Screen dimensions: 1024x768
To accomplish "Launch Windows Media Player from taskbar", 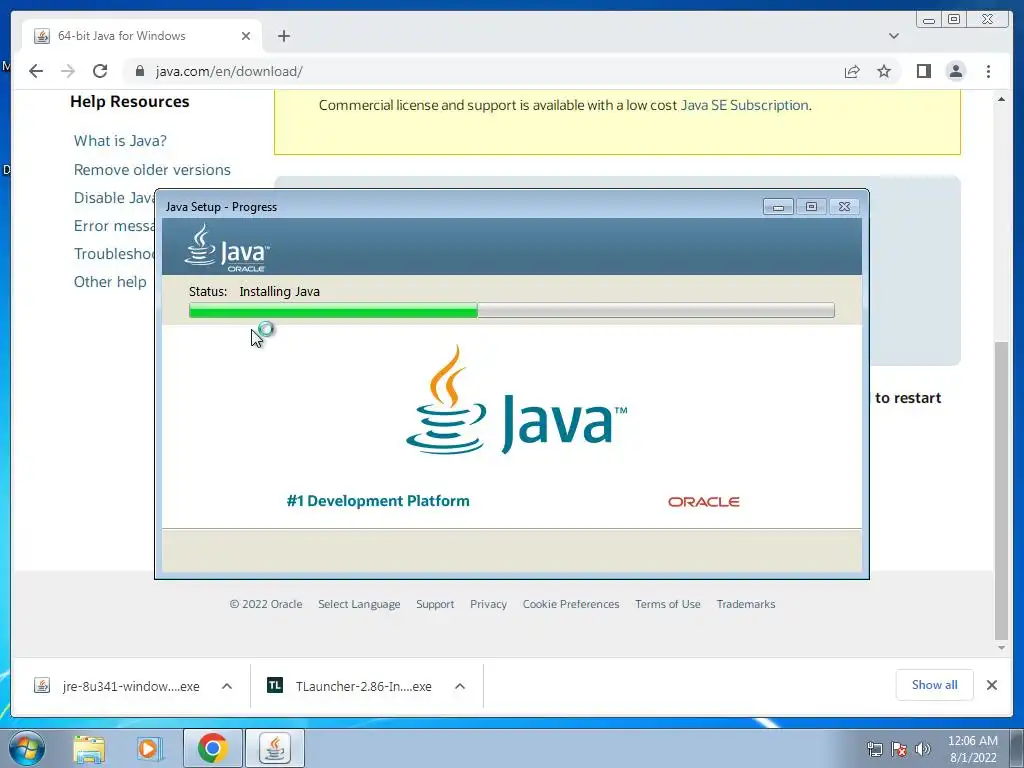I will coord(149,749).
